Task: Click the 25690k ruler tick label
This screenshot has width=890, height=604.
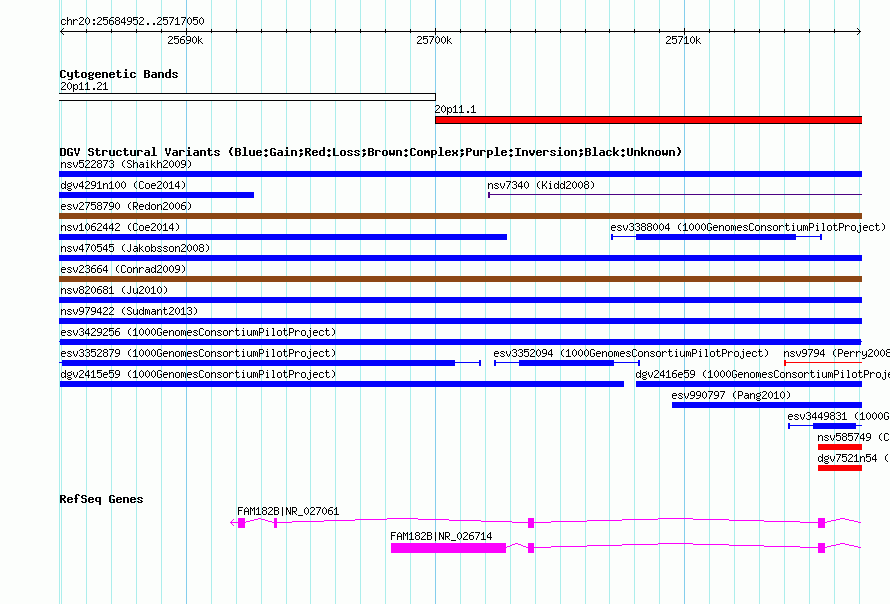Action: point(185,40)
